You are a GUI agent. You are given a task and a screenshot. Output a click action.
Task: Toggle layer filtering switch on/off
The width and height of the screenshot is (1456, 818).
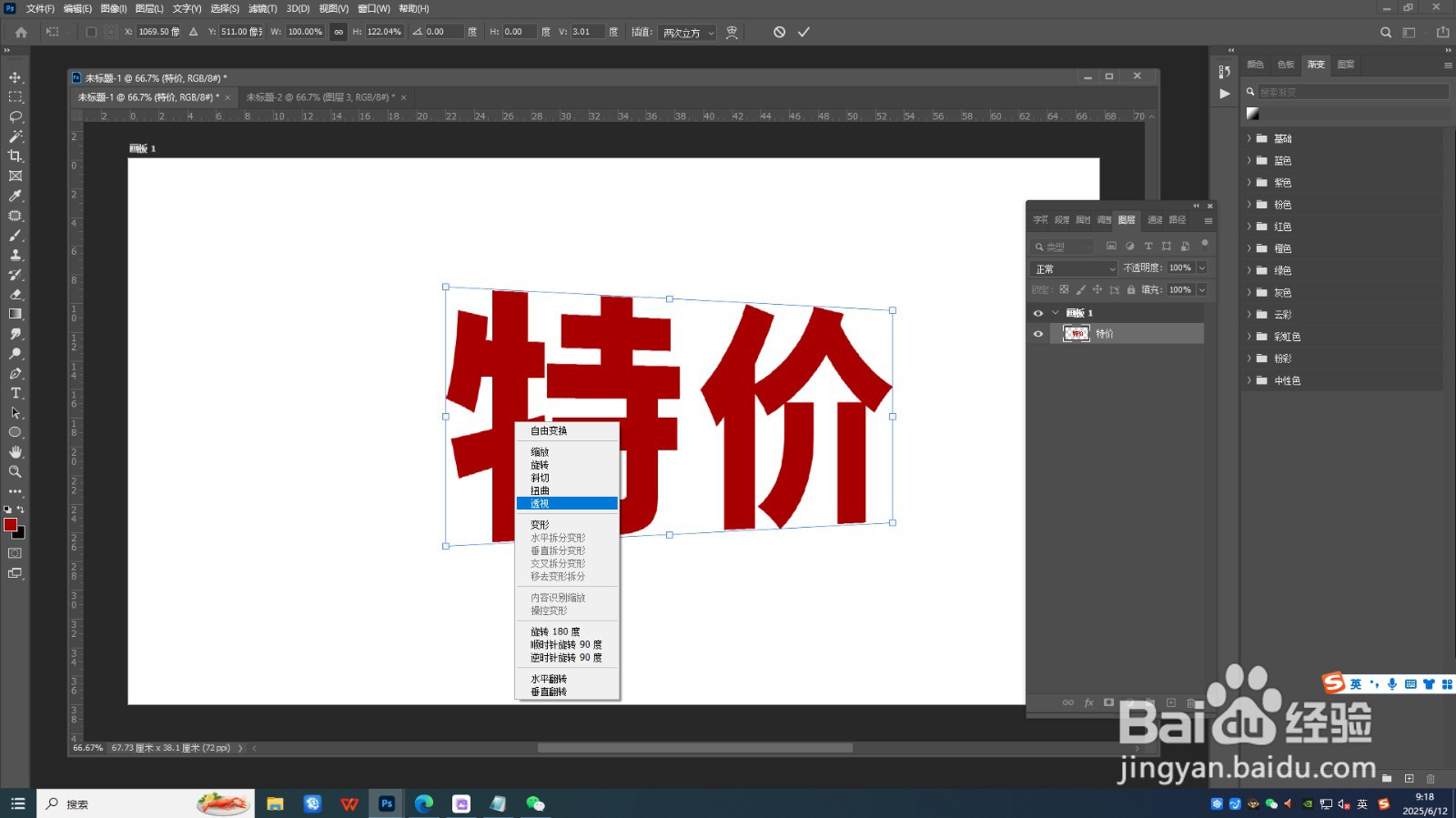(1205, 243)
